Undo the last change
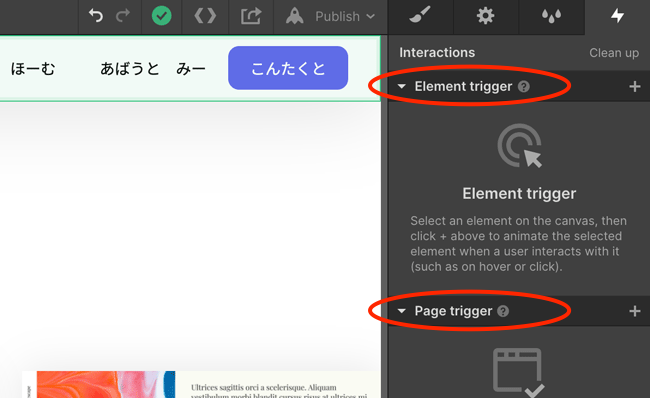Image resolution: width=650 pixels, height=398 pixels. coord(95,16)
